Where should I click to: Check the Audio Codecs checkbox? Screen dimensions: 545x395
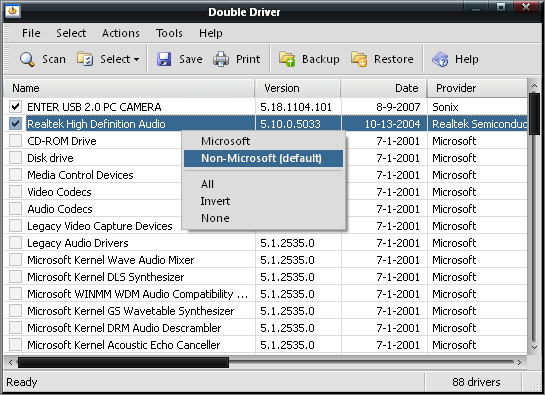(15, 209)
